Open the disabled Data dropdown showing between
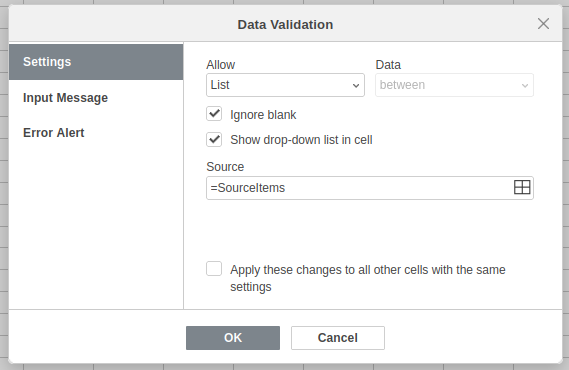 coord(454,85)
